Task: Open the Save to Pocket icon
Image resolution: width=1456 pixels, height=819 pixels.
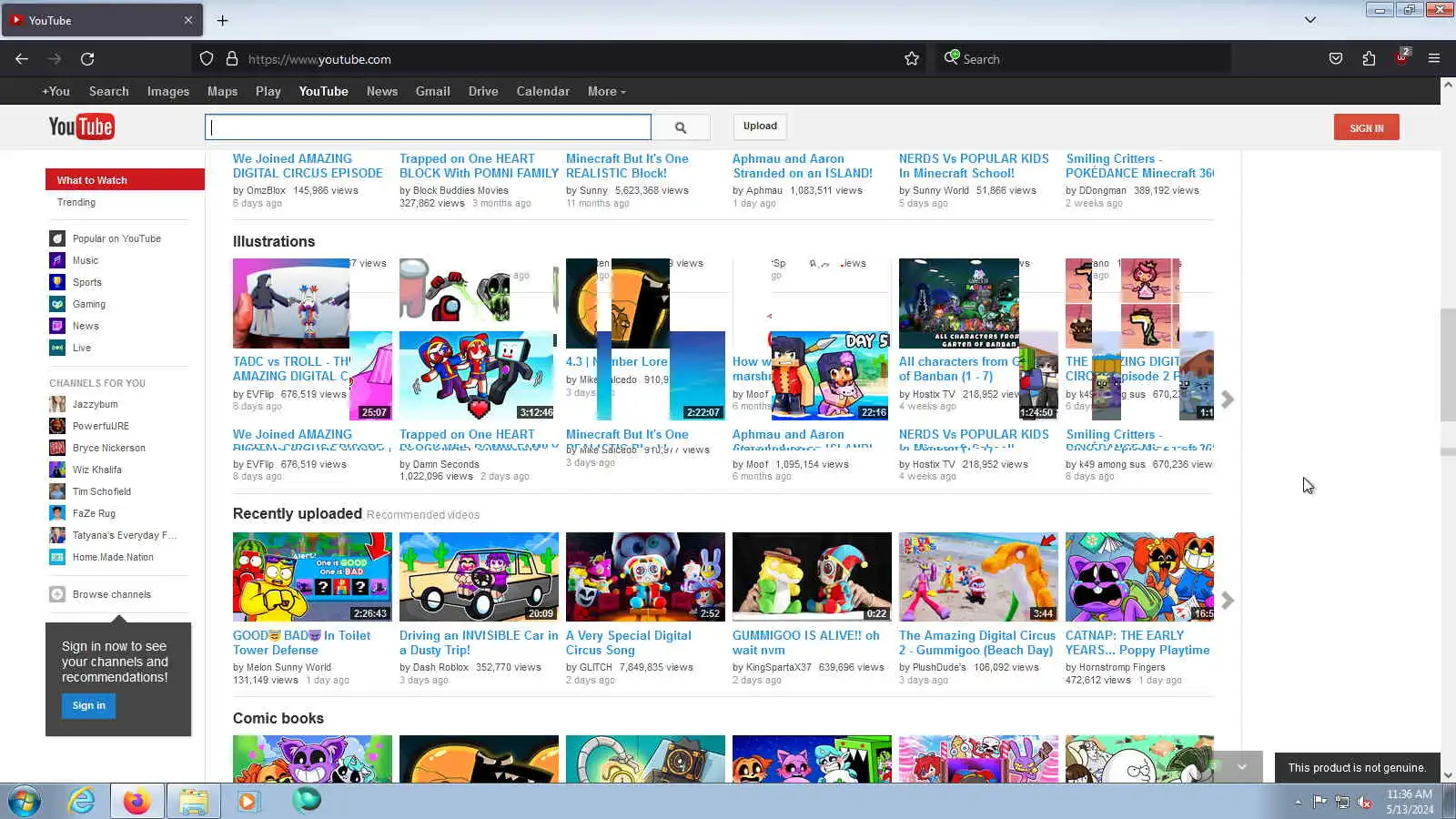Action: tap(1335, 59)
